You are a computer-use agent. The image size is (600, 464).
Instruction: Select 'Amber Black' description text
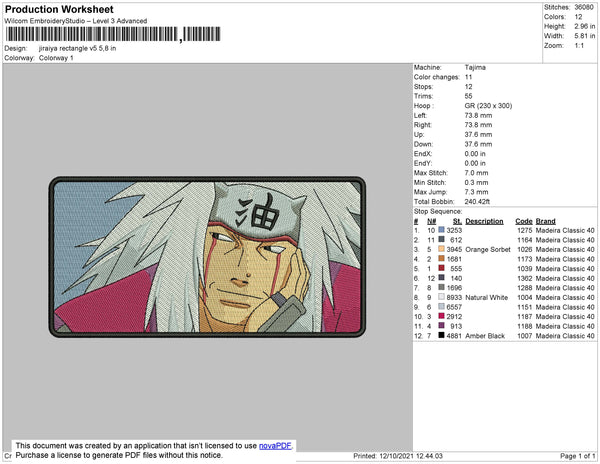(x=485, y=335)
